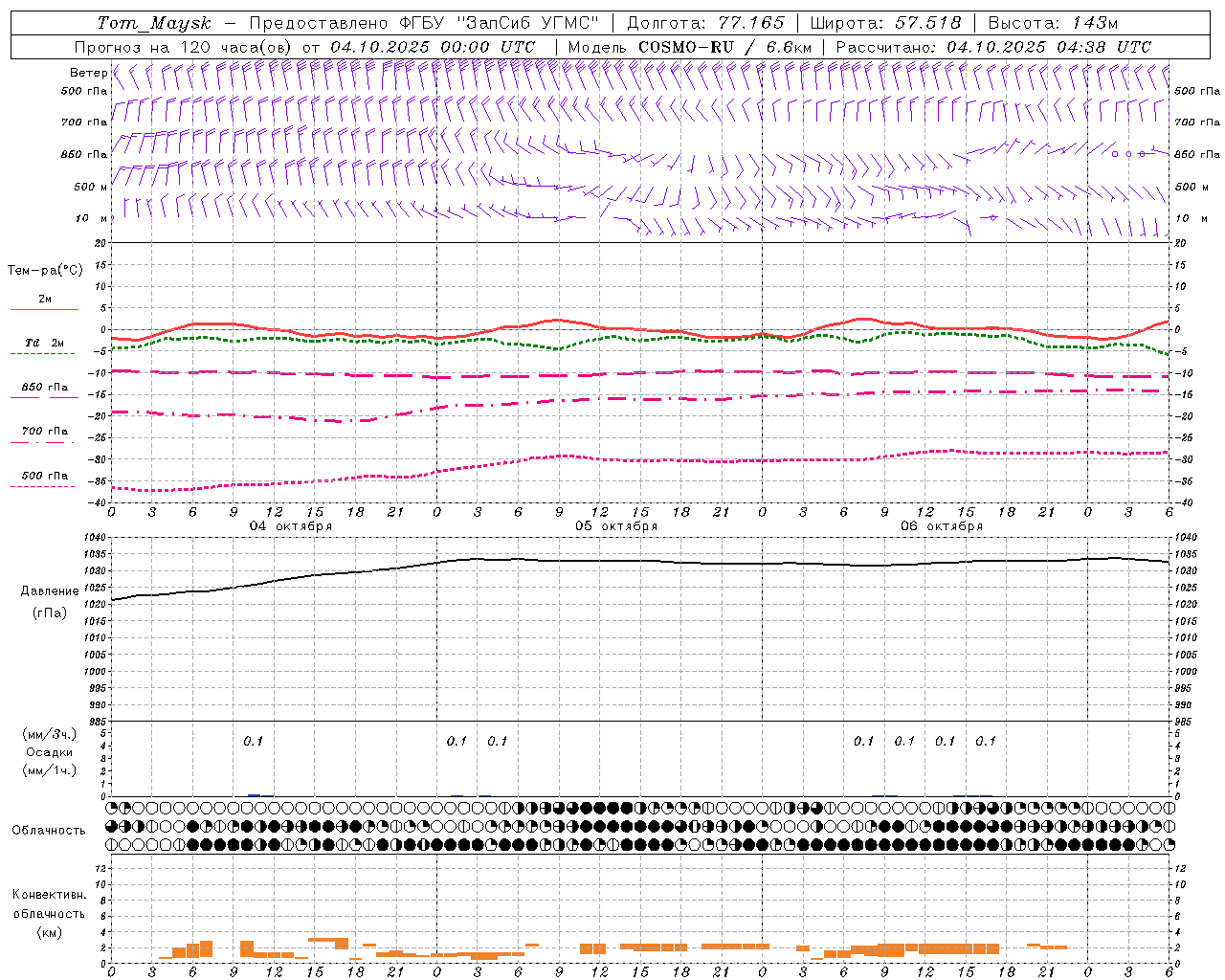
Task: Click the (мм/1ч.) precipitation unit label
Action: tap(50, 770)
